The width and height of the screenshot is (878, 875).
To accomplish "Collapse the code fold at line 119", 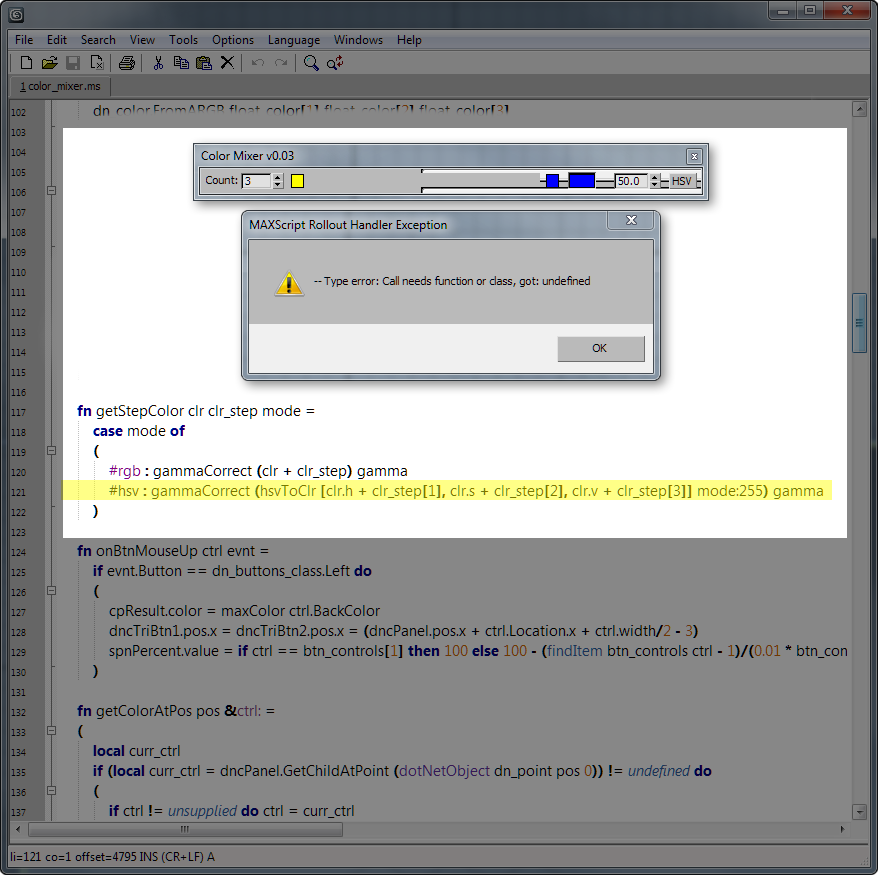I will pyautogui.click(x=52, y=451).
